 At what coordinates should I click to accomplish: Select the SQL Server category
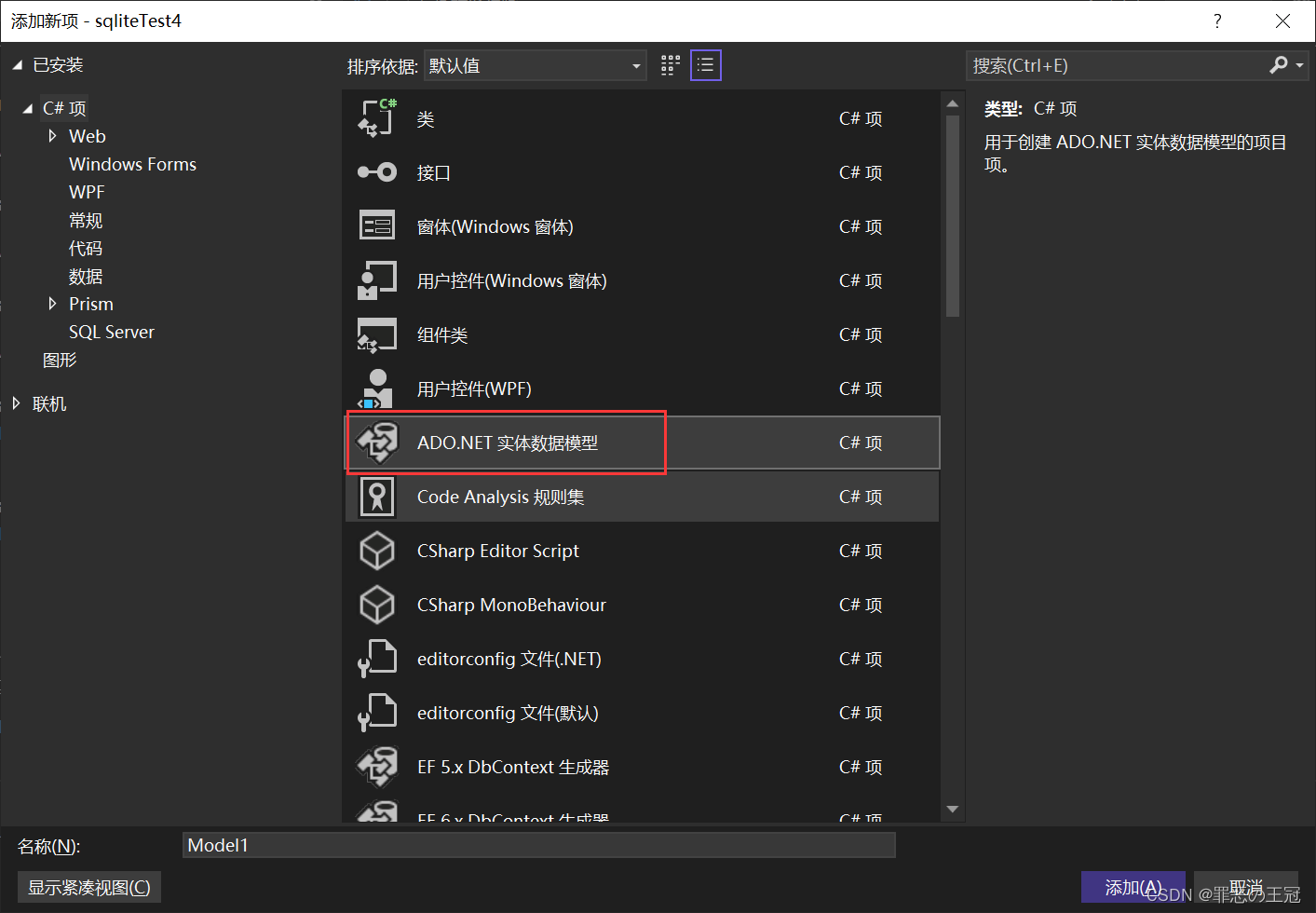(112, 332)
